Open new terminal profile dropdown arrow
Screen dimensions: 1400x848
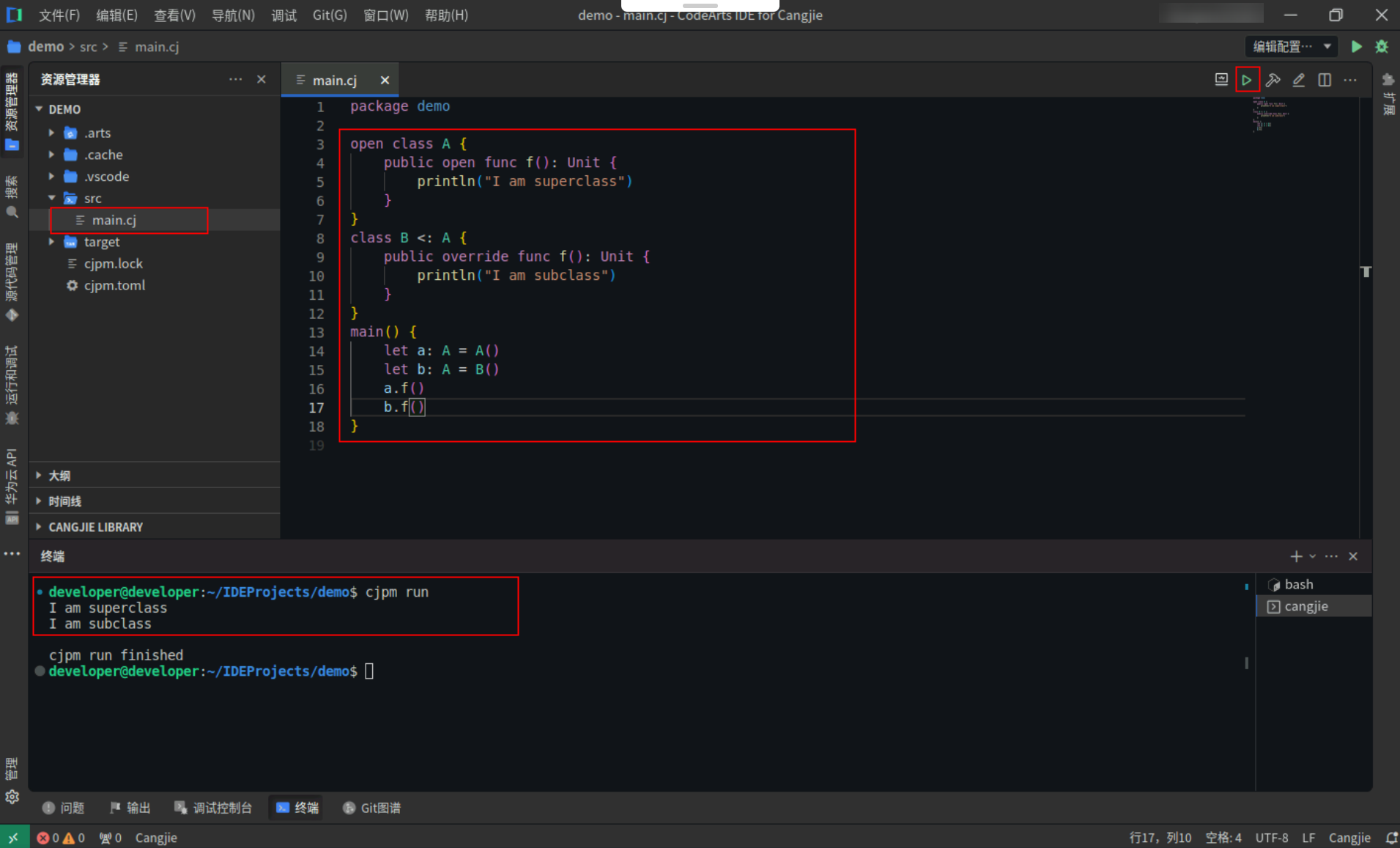(x=1312, y=556)
